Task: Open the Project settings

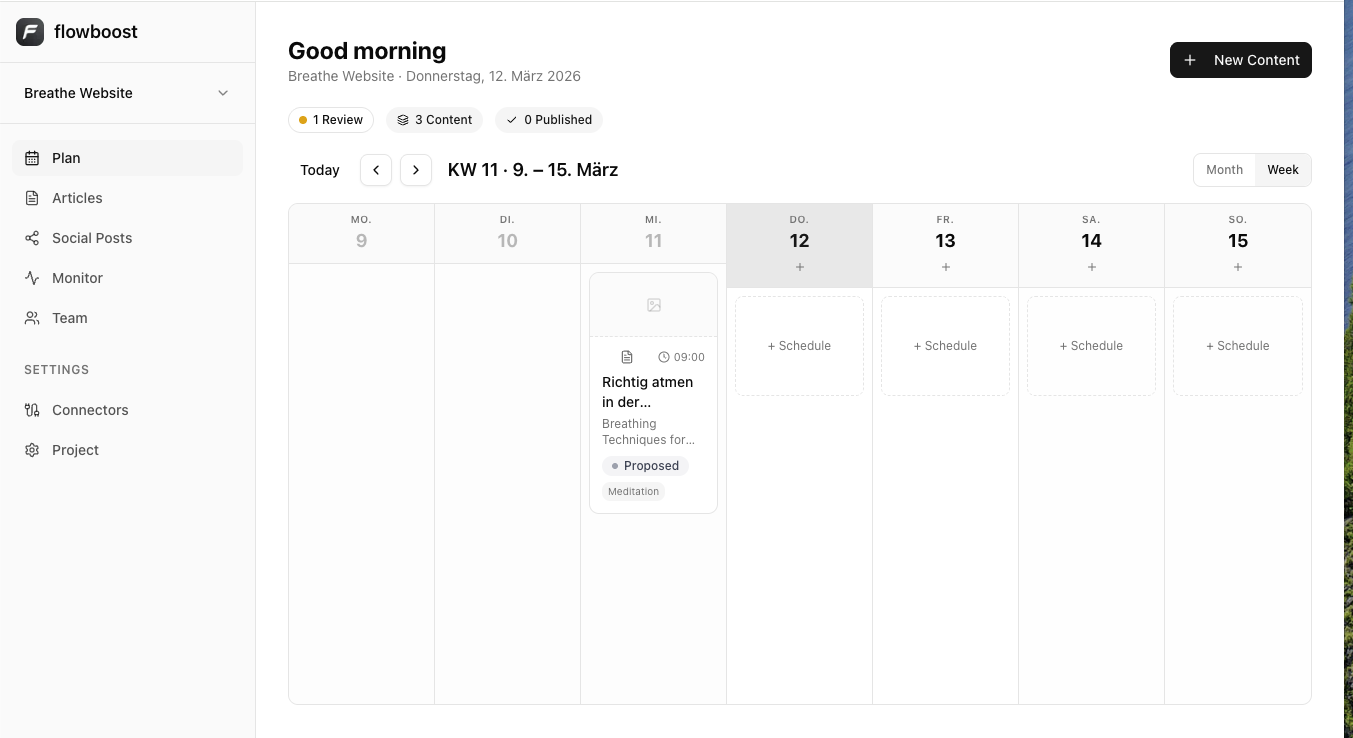Action: pos(75,450)
